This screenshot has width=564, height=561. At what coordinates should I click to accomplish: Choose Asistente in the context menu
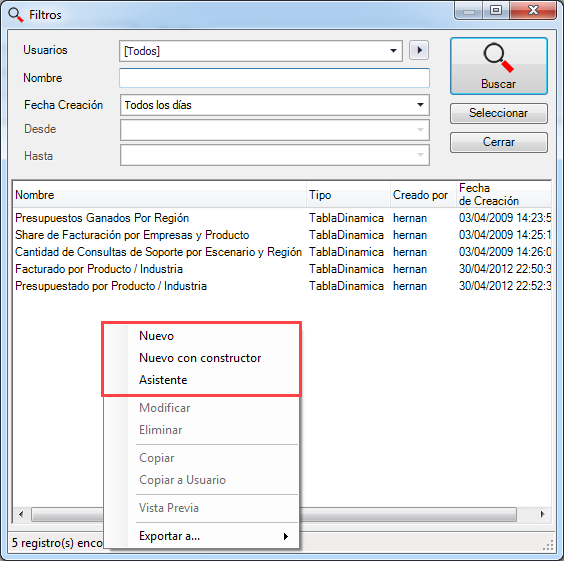point(163,380)
